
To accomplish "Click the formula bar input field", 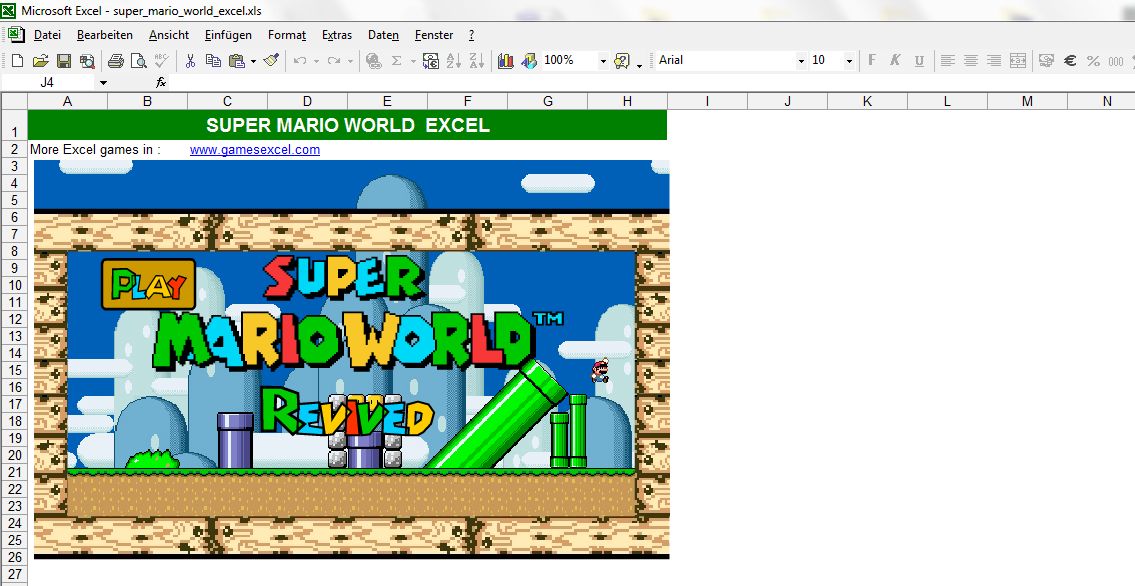I will tap(651, 82).
